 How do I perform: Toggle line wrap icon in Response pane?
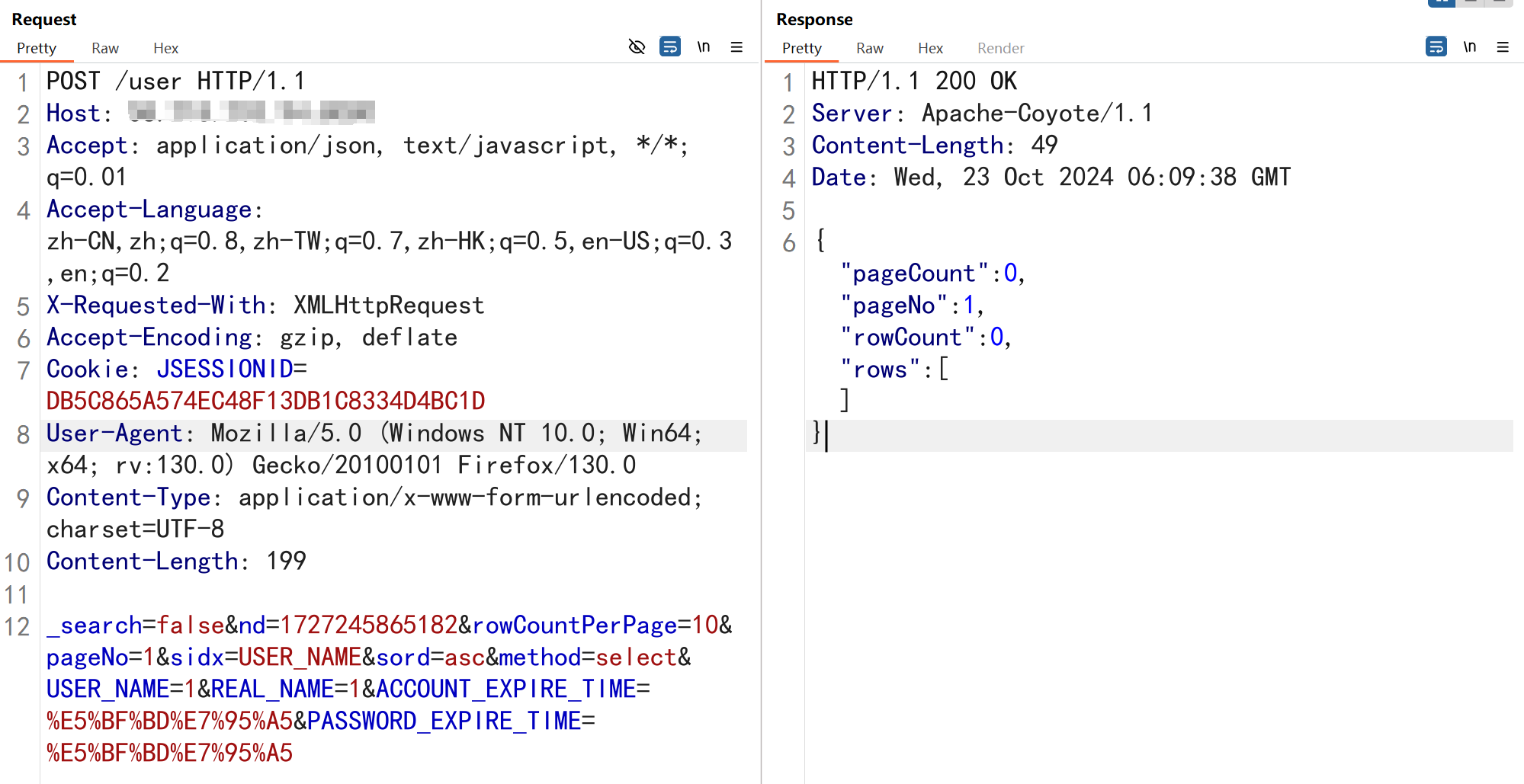click(1436, 47)
